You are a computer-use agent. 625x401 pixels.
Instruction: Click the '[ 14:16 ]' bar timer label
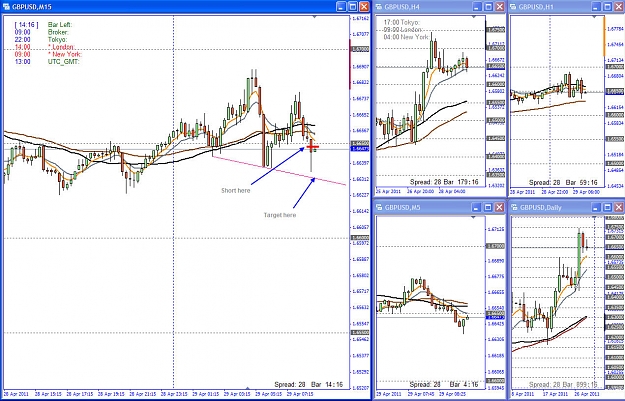26,25
